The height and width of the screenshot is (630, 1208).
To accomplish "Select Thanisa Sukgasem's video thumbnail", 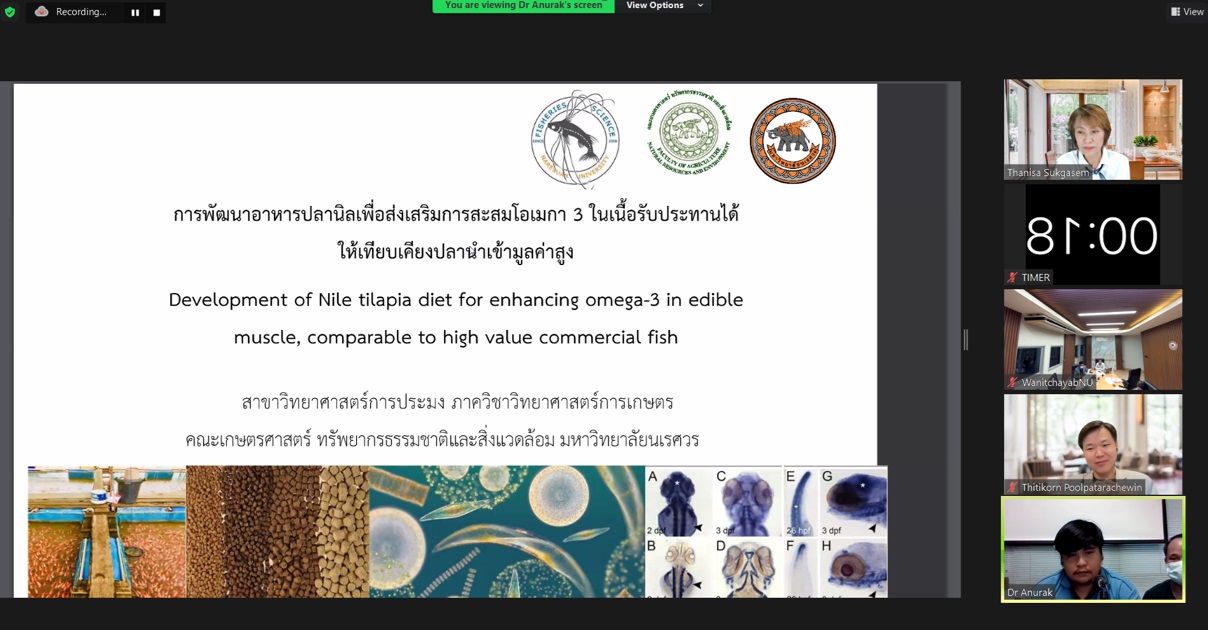I will pos(1093,130).
